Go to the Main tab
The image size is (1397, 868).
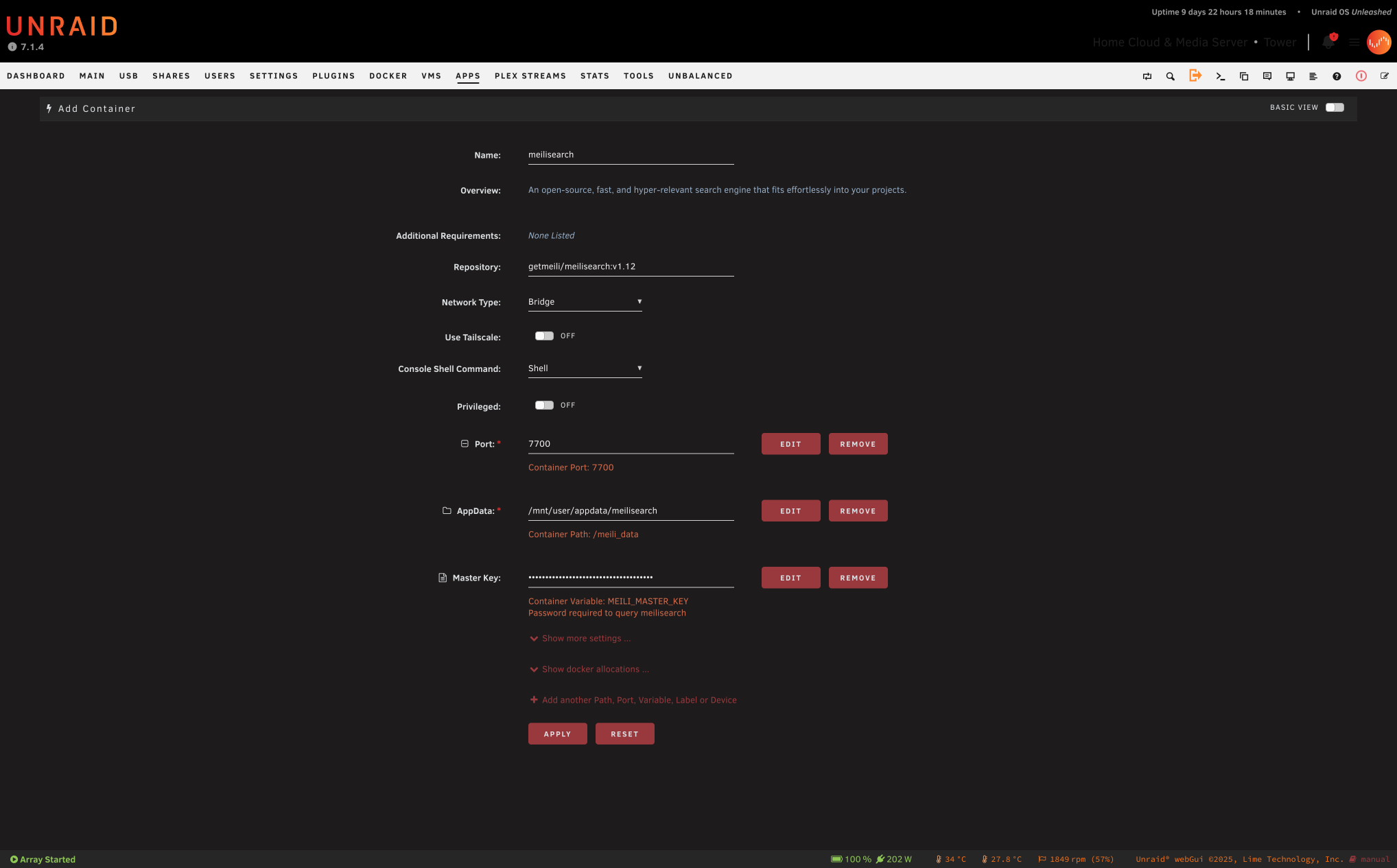(92, 76)
